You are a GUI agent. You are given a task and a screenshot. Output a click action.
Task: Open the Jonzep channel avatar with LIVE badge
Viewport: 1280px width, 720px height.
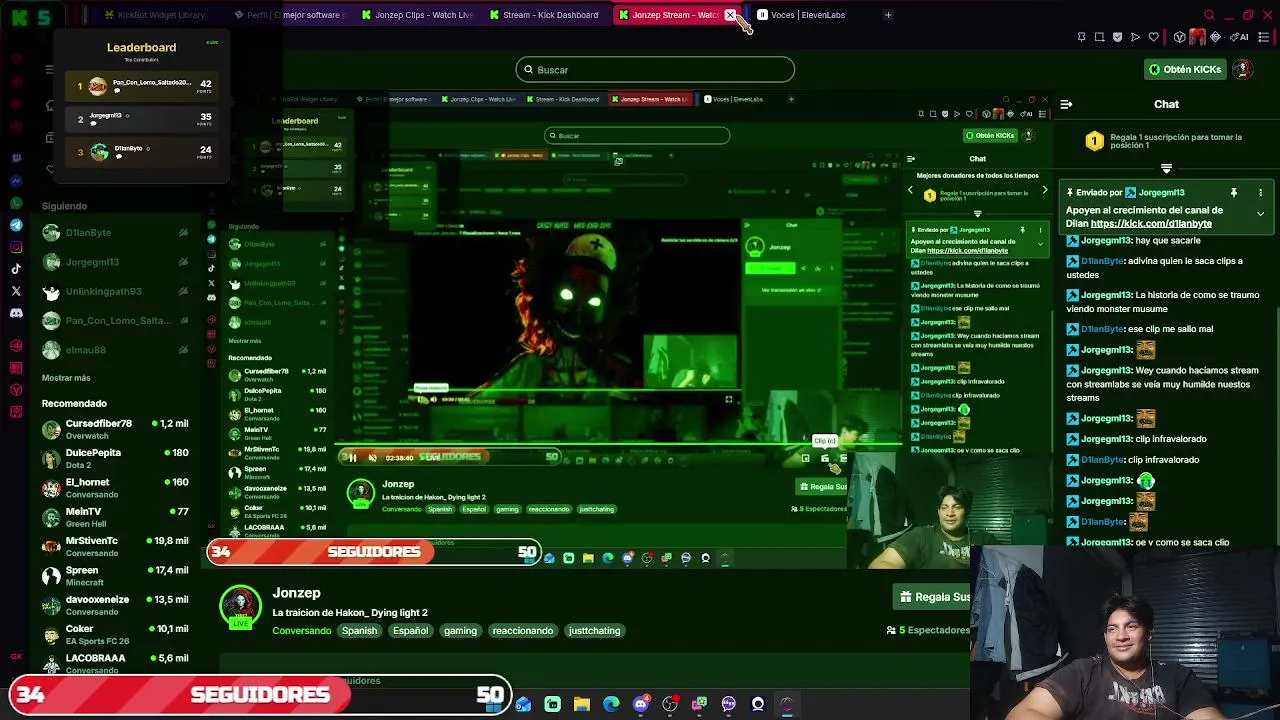[x=240, y=607]
